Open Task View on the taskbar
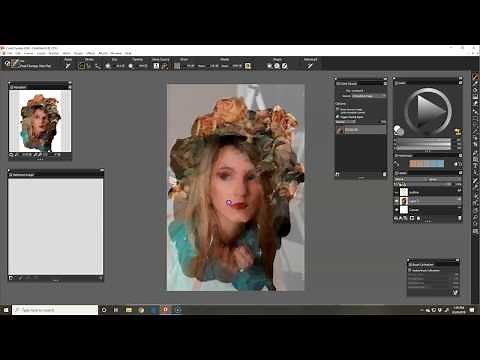480x360 pixels. (116, 310)
